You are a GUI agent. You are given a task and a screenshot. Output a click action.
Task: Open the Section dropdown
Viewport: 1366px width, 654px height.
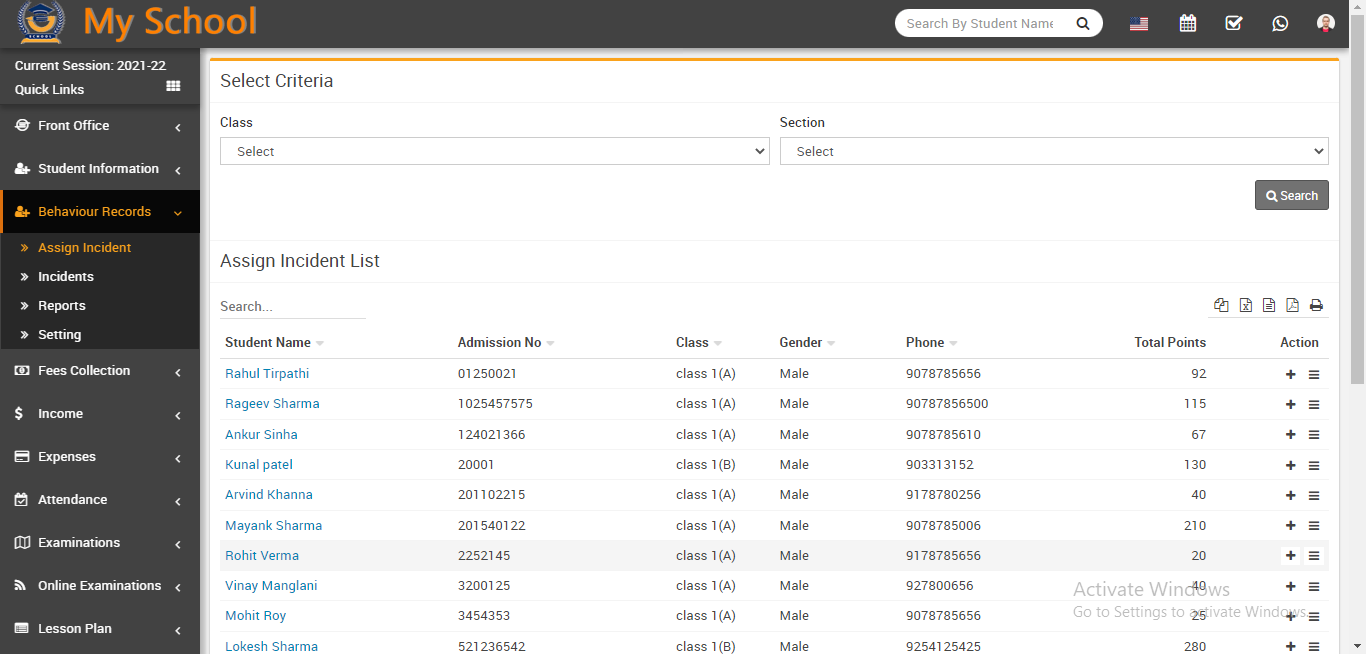click(1053, 152)
